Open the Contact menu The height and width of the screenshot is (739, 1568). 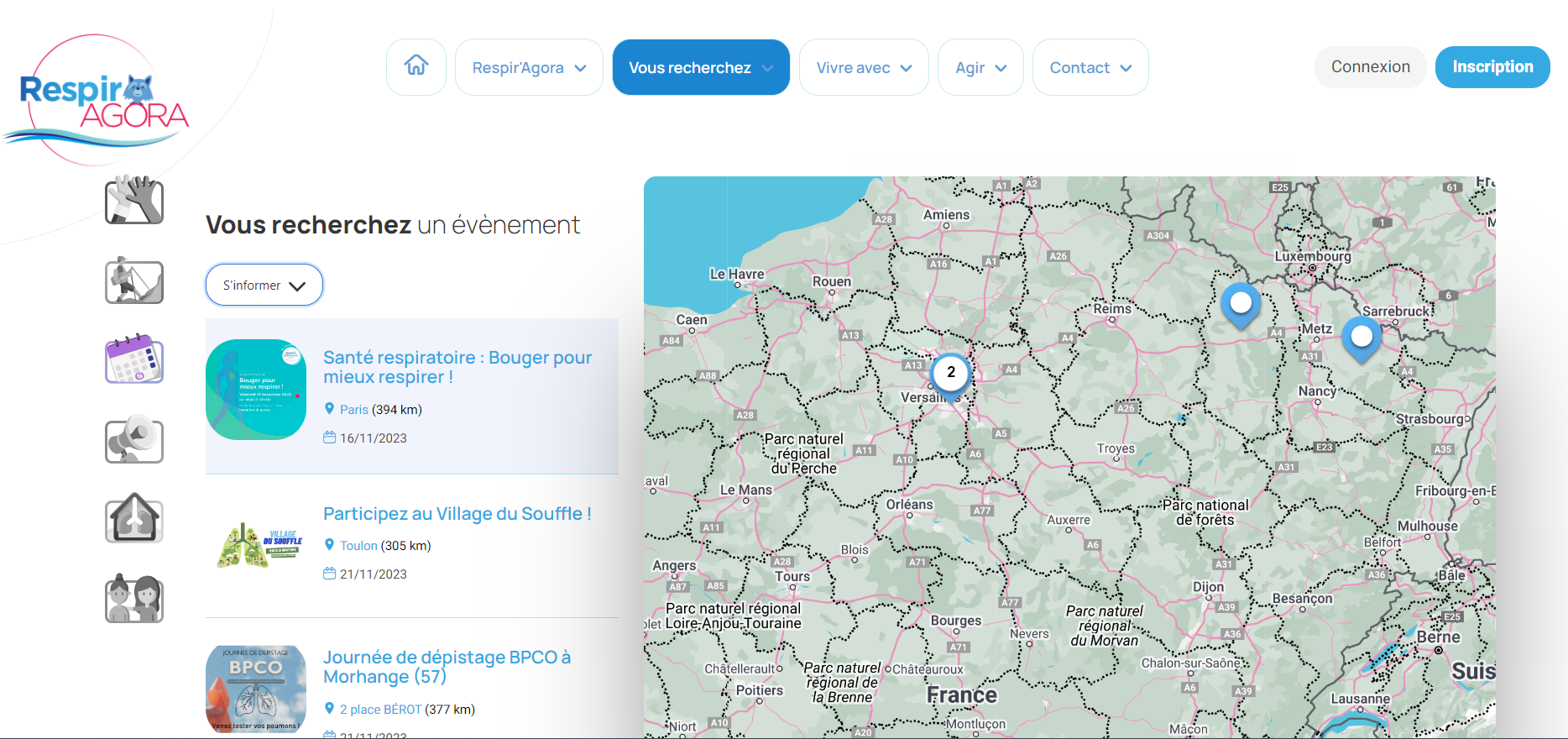click(1090, 67)
